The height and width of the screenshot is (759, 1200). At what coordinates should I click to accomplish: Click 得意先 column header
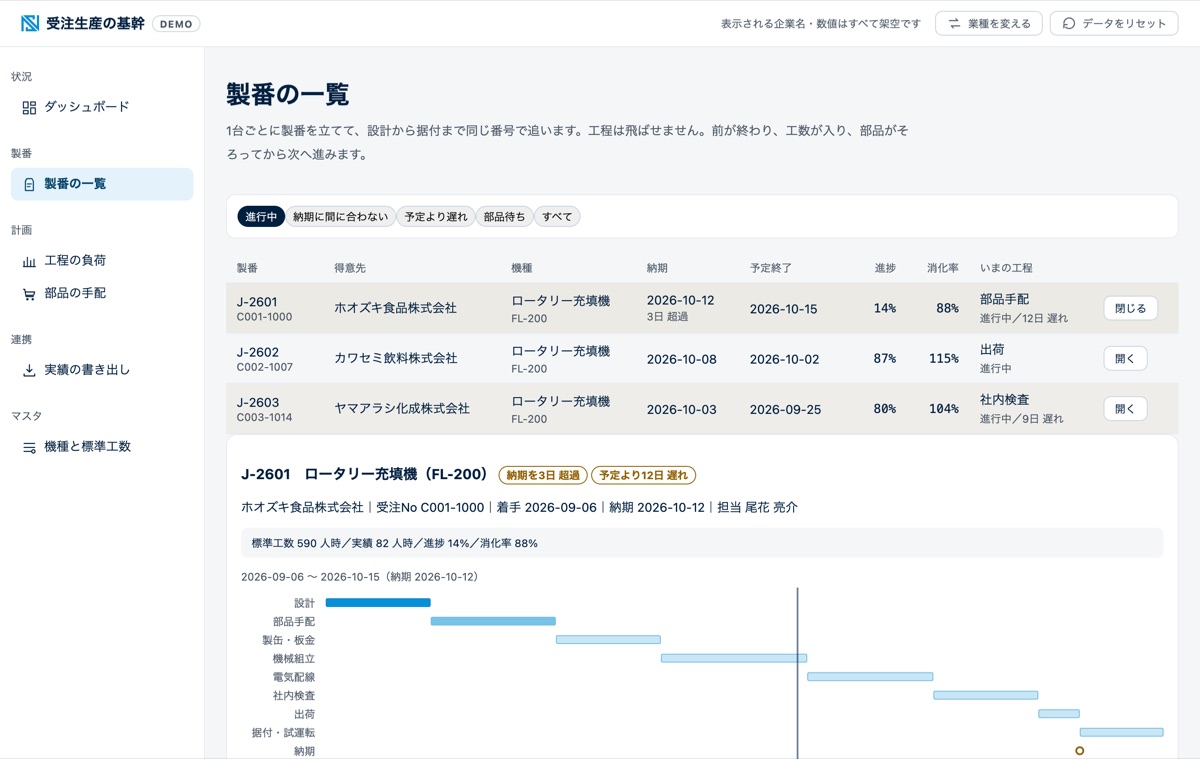point(350,268)
